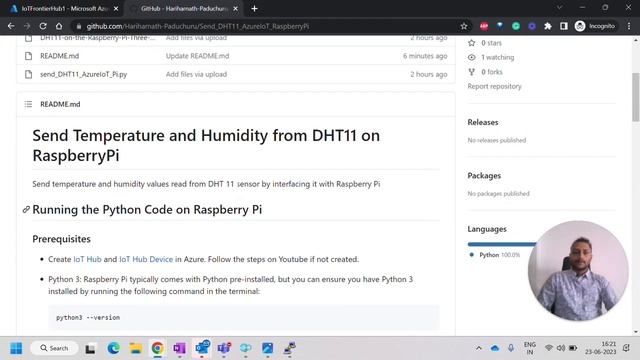This screenshot has height=360, width=640.
Task: Click the microphone tray icon
Action: (511, 348)
